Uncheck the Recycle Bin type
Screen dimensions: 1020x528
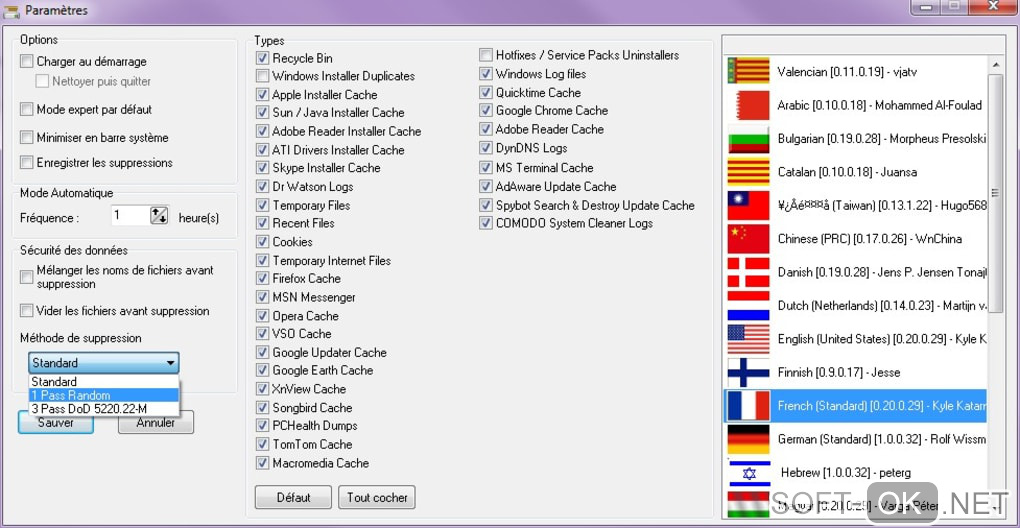(262, 58)
